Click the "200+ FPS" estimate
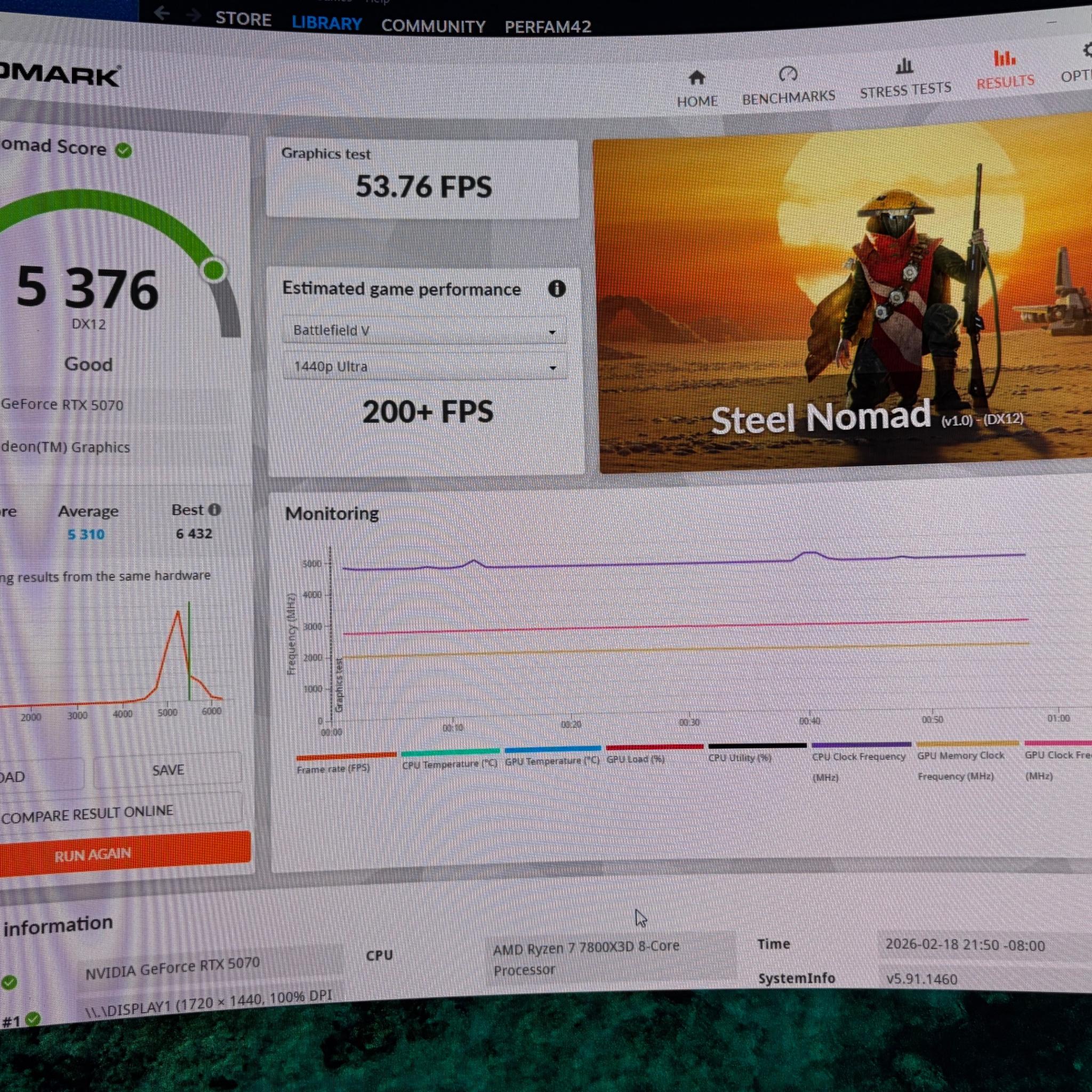Screen dimensions: 1092x1092 (427, 412)
